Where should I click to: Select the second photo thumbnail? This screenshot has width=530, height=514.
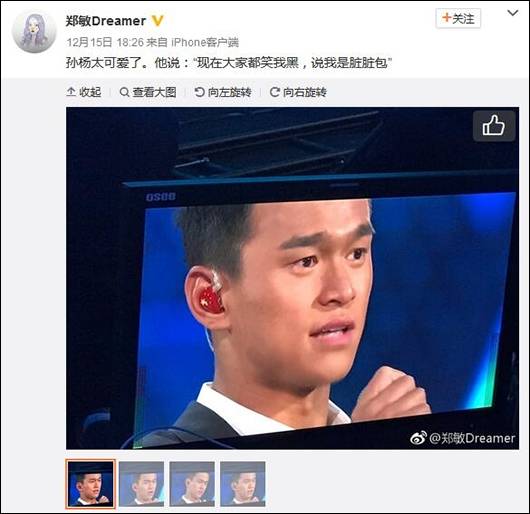tap(141, 484)
